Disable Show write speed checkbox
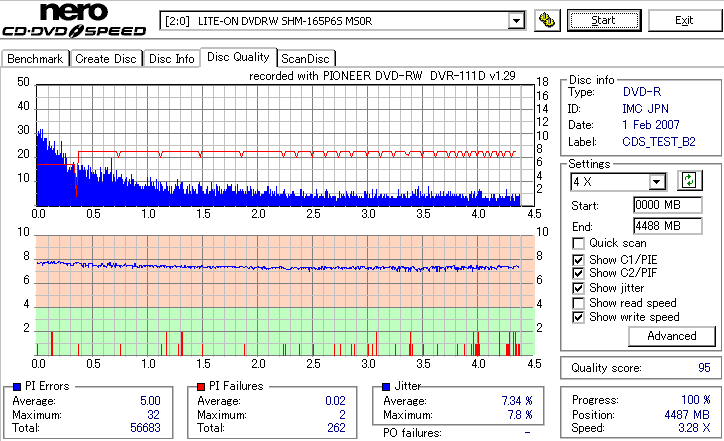724x441 pixels. coord(578,318)
